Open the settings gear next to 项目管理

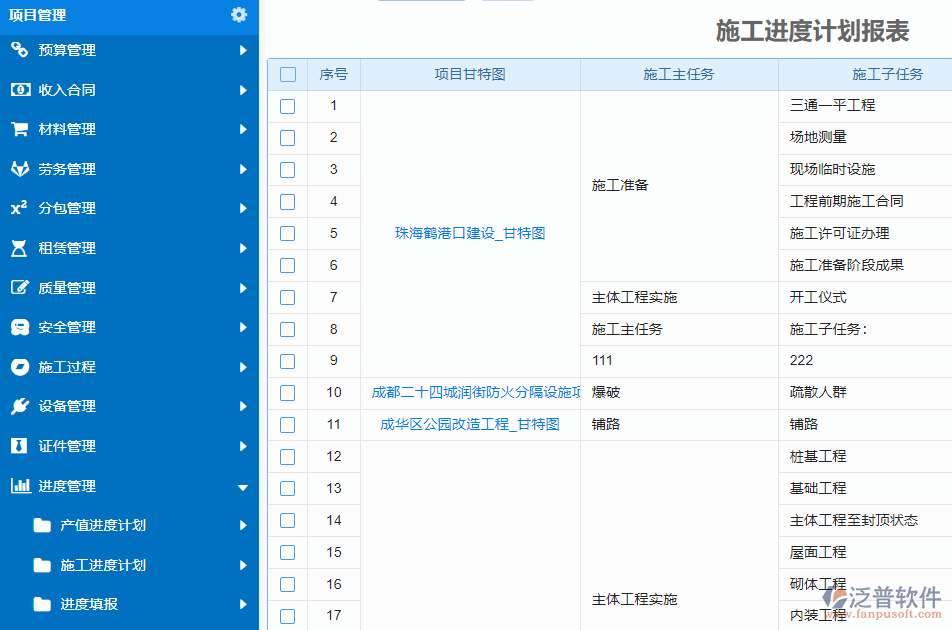tap(238, 16)
